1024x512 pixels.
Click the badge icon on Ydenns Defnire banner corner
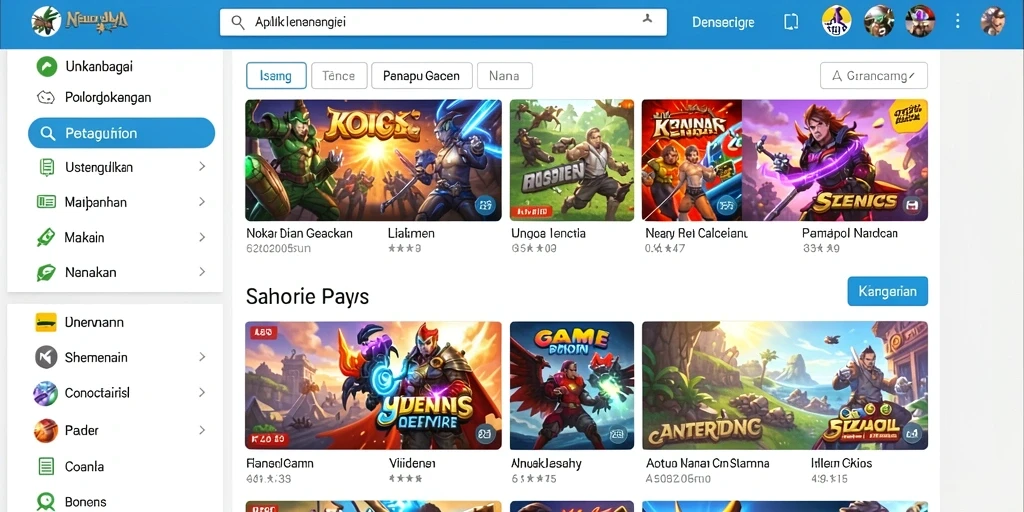click(485, 433)
